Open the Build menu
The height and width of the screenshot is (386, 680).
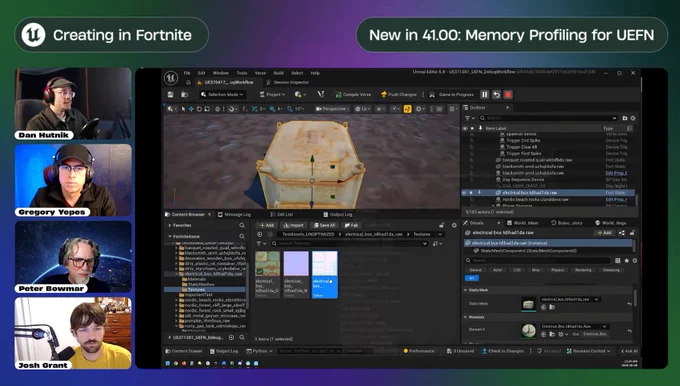pos(278,73)
